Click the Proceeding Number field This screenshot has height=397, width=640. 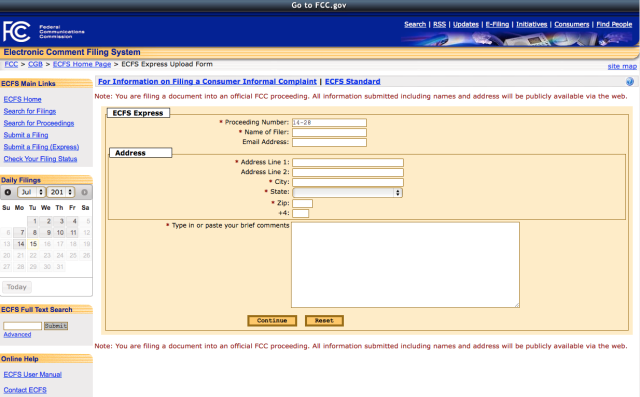coord(329,122)
